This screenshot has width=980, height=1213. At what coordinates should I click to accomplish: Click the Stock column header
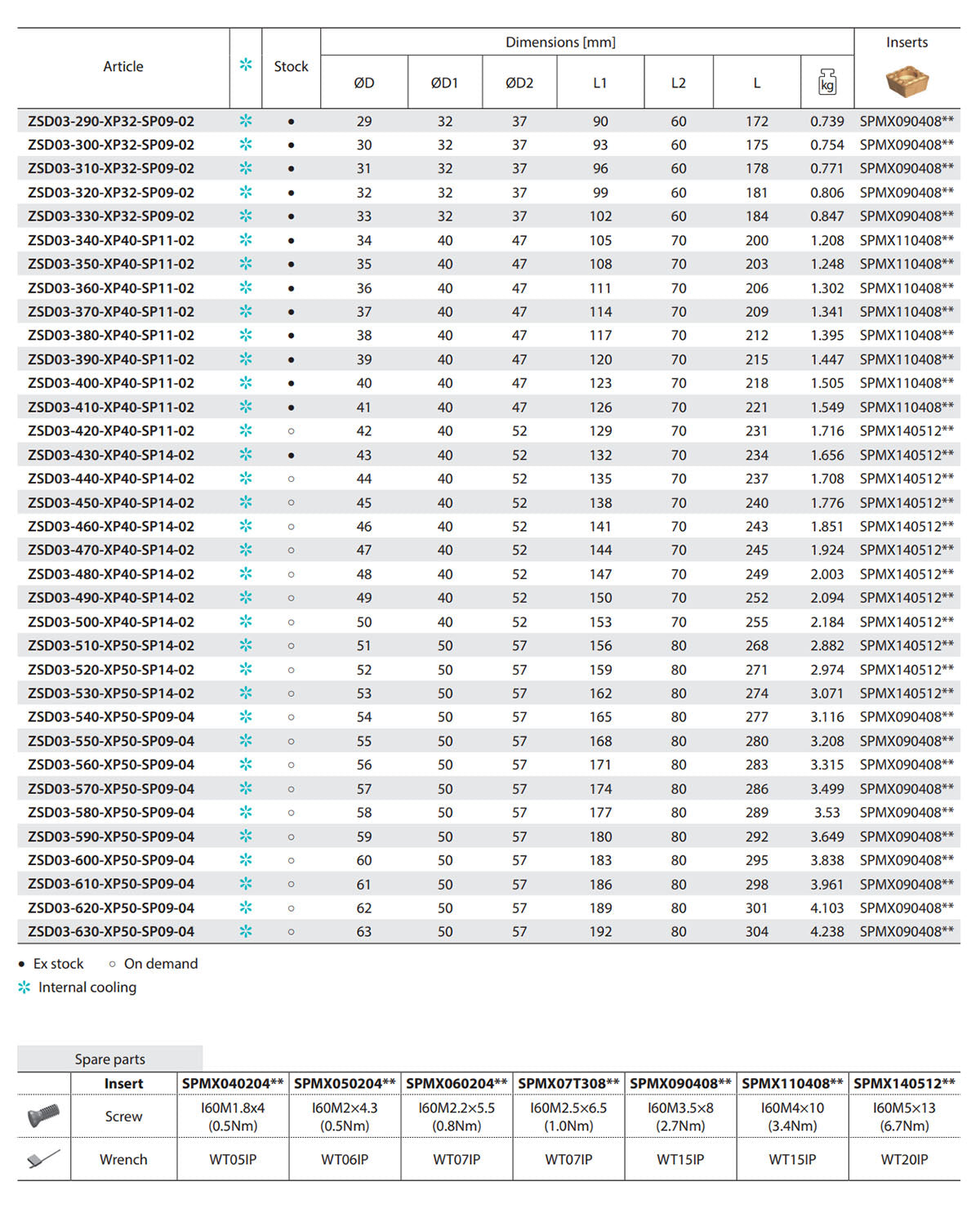(292, 67)
